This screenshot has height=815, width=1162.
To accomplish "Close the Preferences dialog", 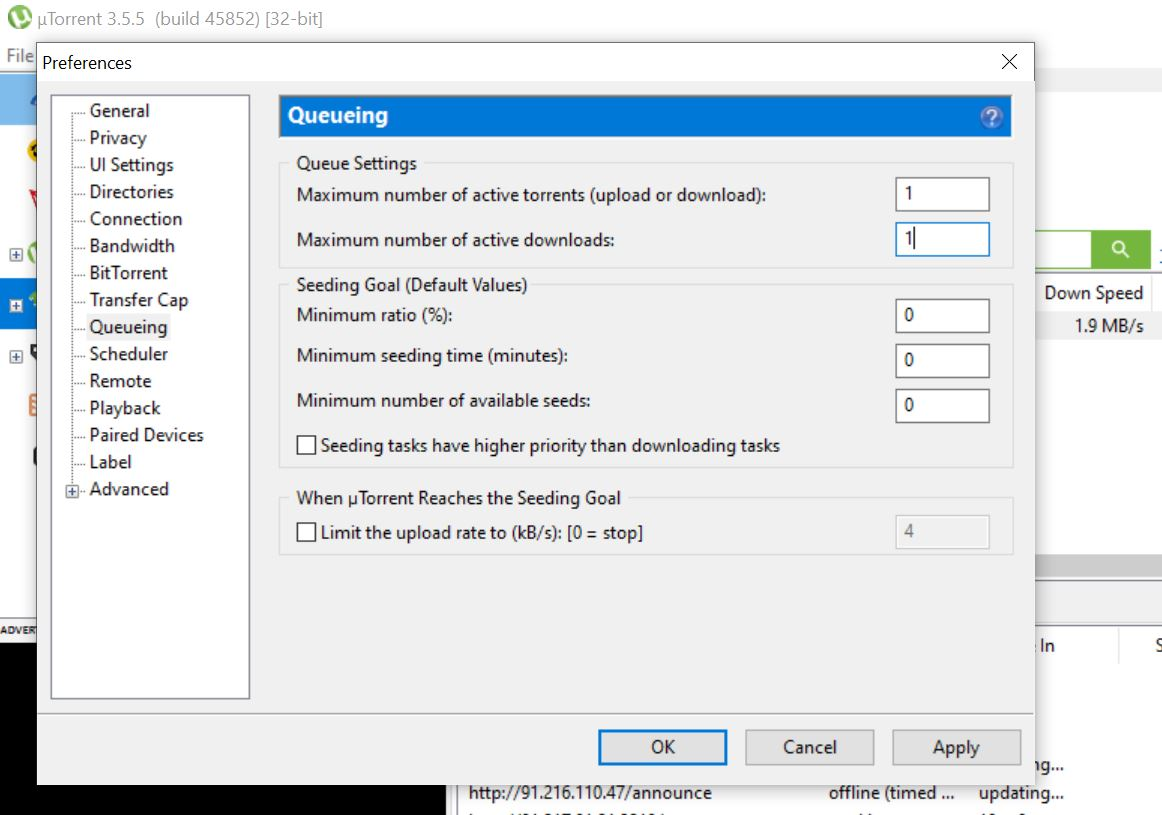I will click(1009, 61).
